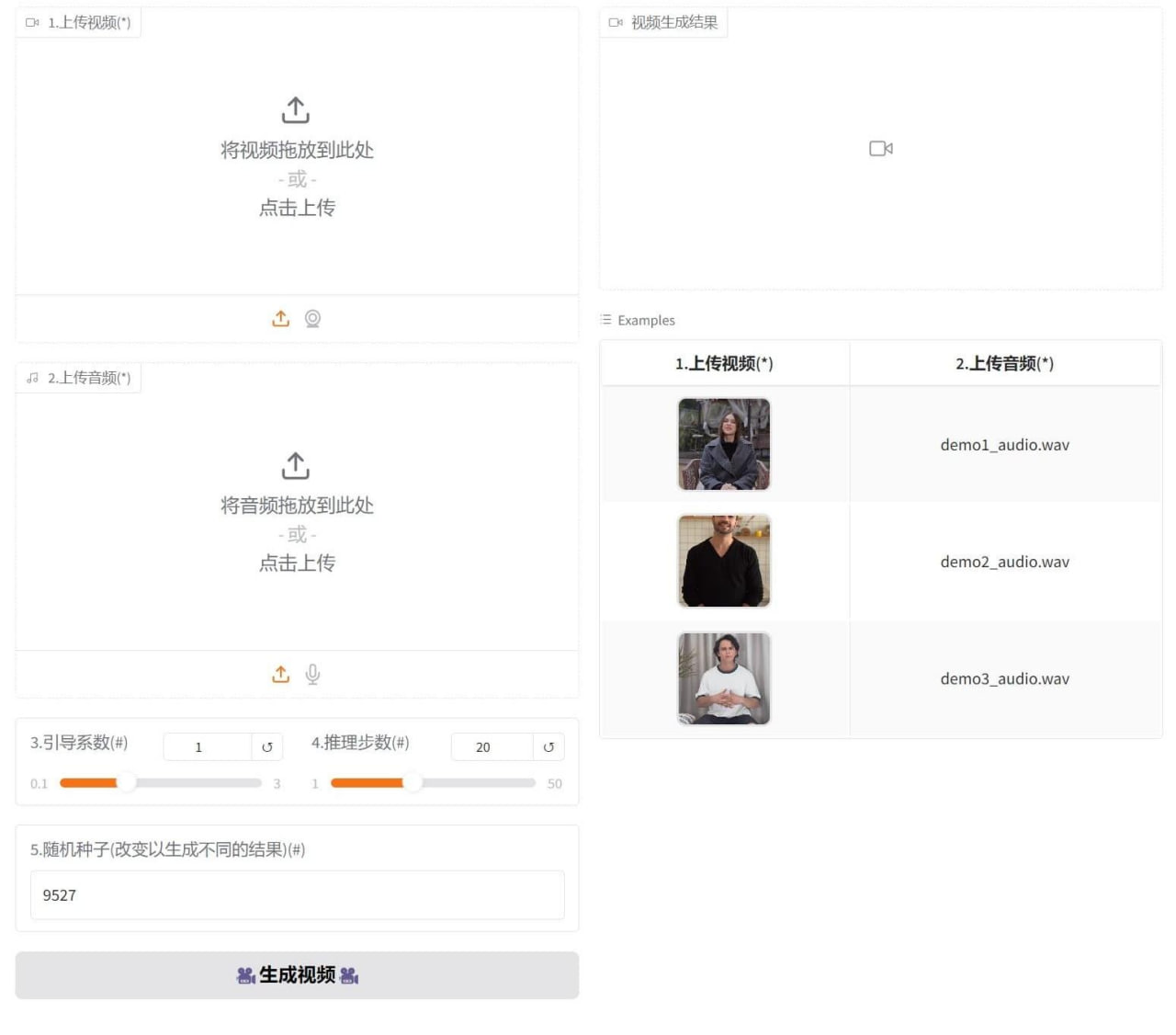Click the Examples list icon

click(605, 320)
